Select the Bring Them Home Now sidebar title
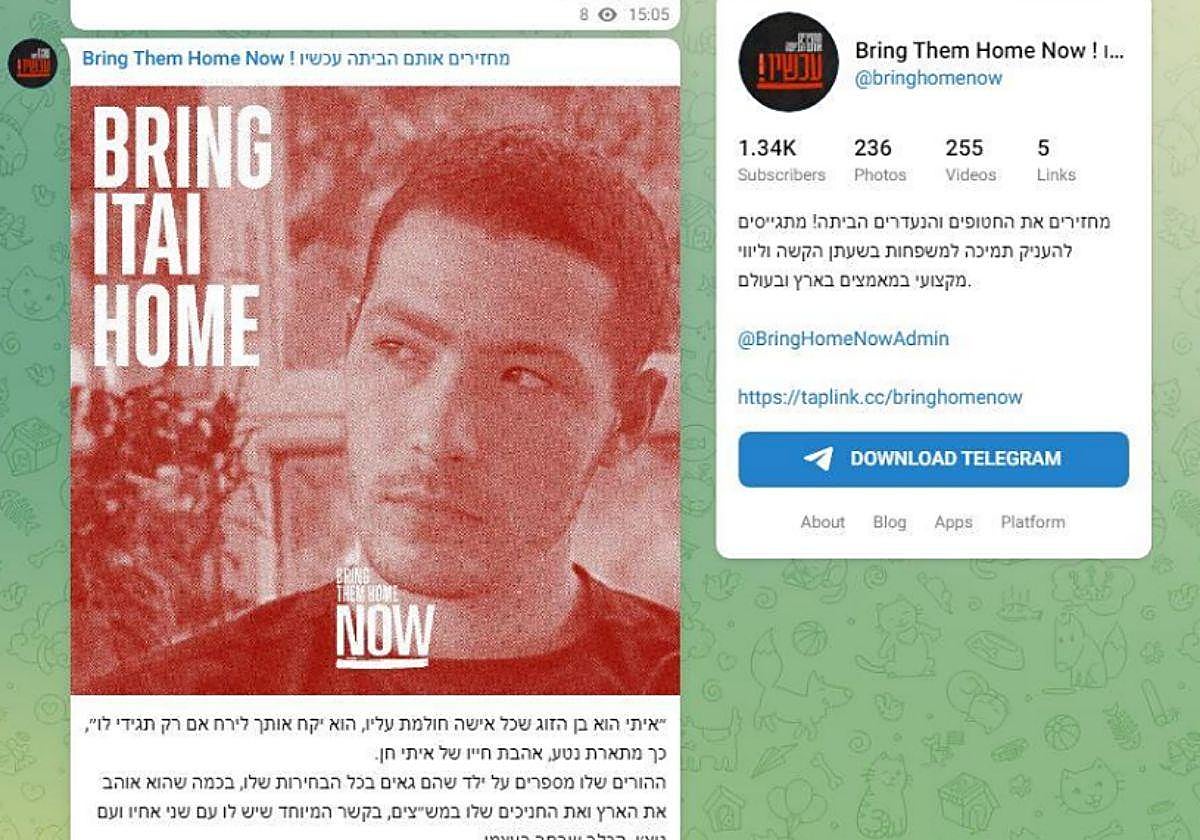The image size is (1200, 840). pyautogui.click(x=989, y=52)
